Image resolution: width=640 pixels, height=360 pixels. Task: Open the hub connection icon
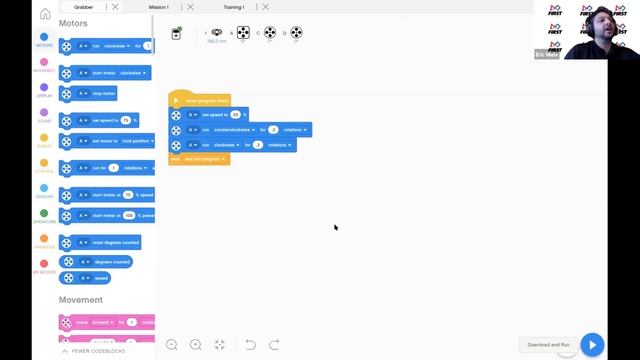tap(176, 33)
